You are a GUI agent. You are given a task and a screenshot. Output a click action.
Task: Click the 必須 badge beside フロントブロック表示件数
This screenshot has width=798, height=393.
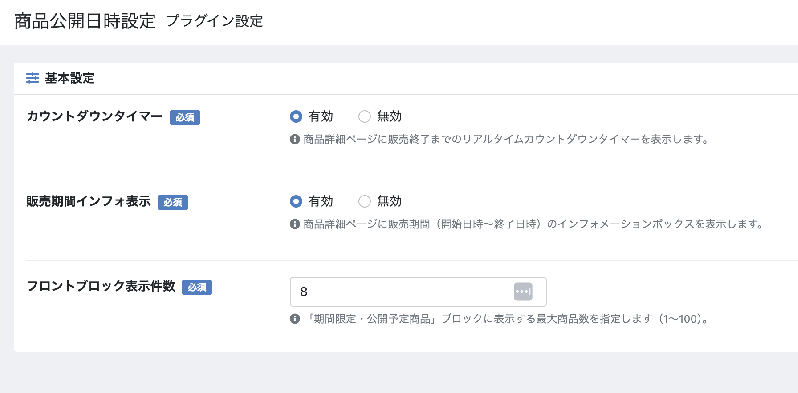tap(197, 288)
